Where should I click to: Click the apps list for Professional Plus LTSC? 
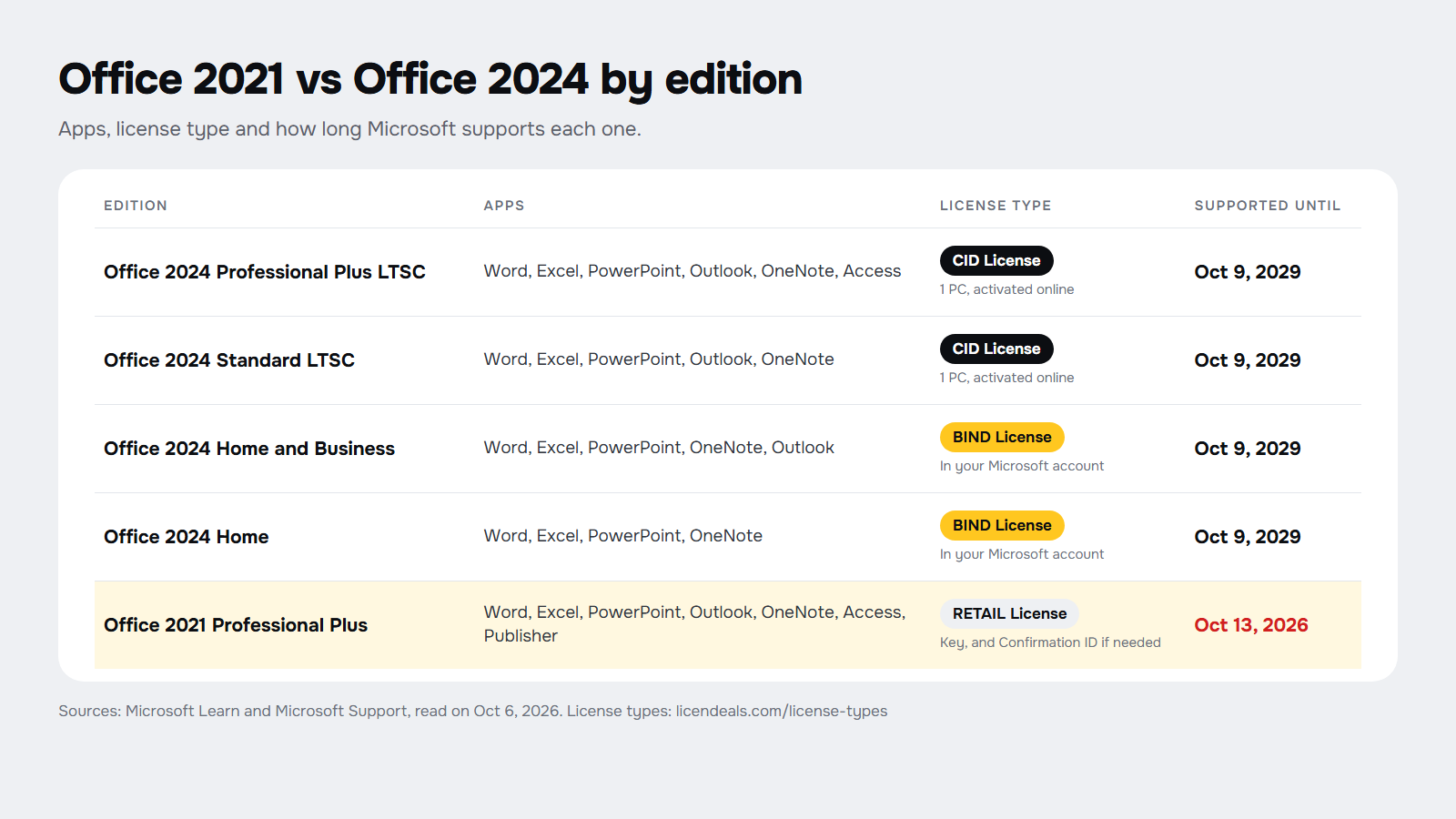click(x=693, y=271)
